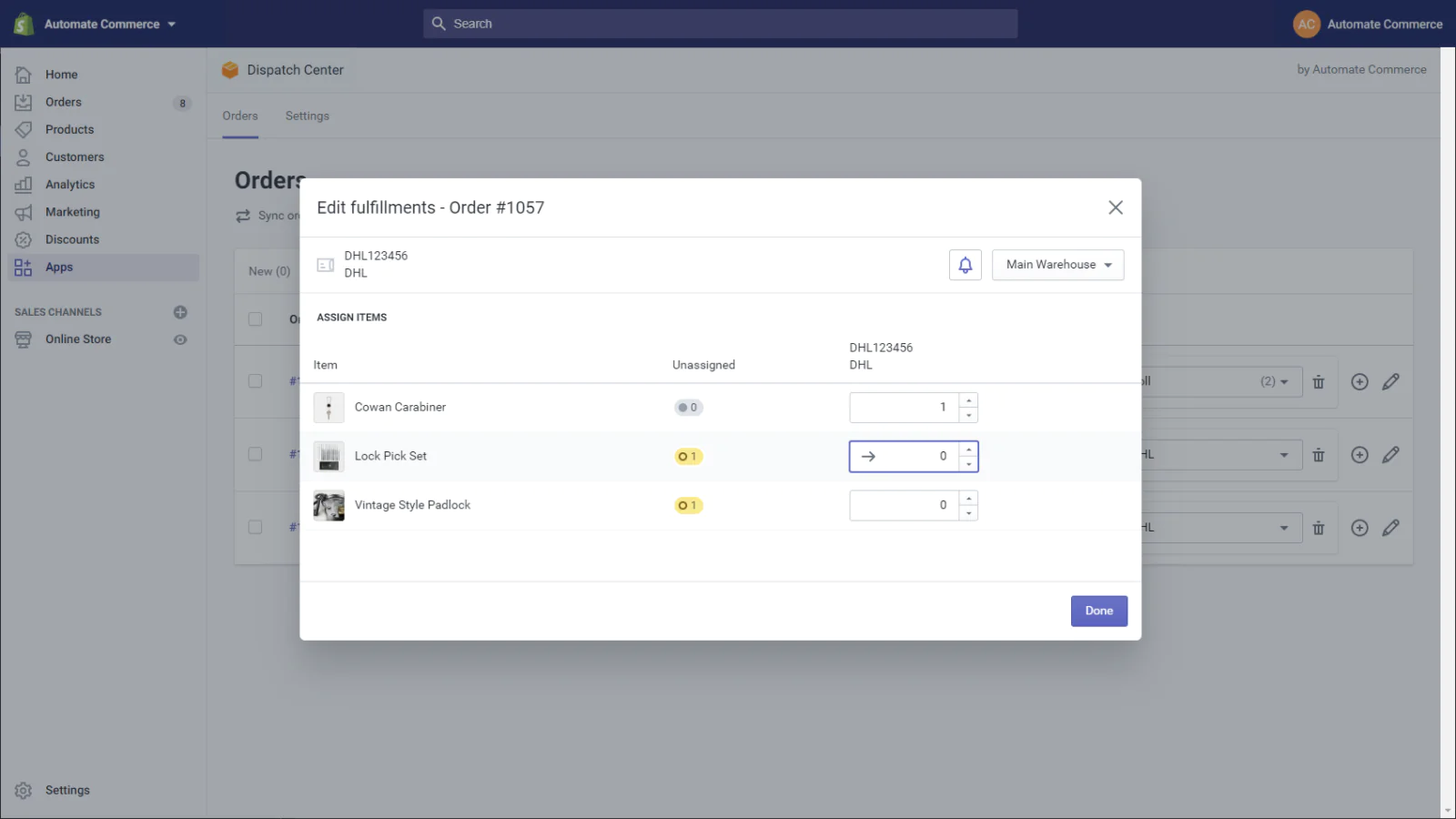Edit a fulfillment using the pencil icon
Screen dimensions: 1456x819
pyautogui.click(x=1390, y=381)
